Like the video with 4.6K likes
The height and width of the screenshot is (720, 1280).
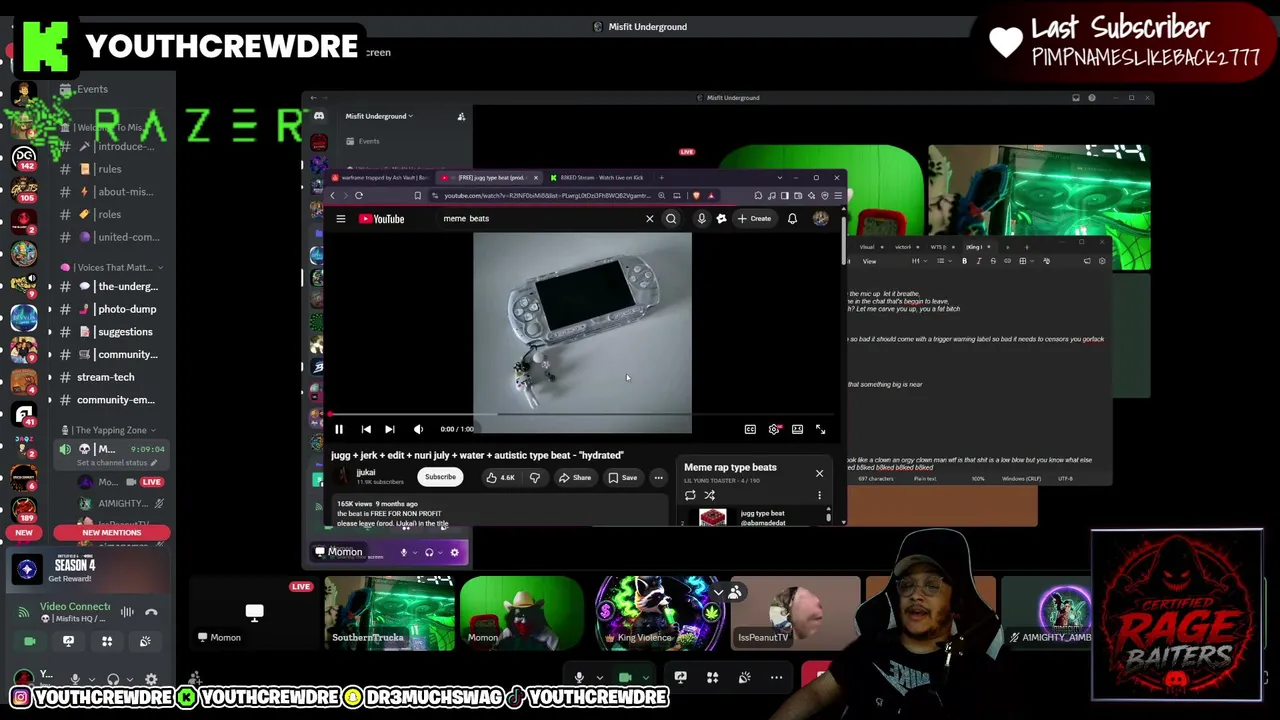point(500,478)
